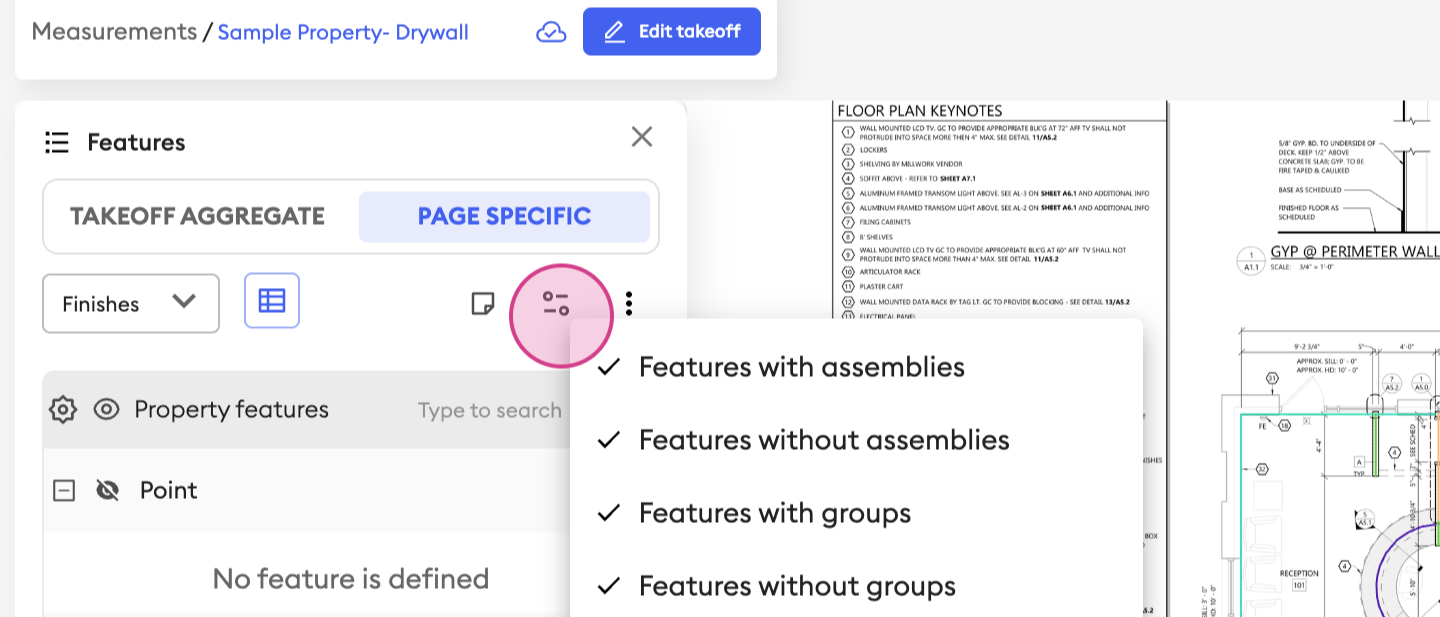Click the sticky note icon
This screenshot has height=617, width=1440.
[483, 303]
